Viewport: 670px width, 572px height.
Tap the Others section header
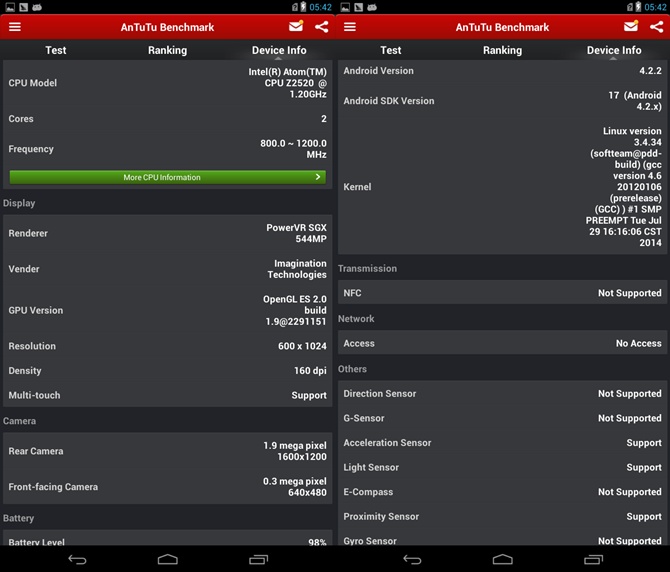pos(352,369)
